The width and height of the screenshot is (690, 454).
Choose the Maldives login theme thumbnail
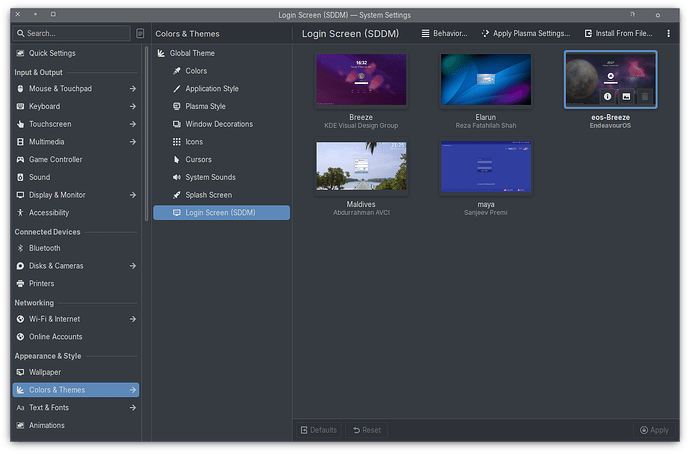[x=361, y=166]
